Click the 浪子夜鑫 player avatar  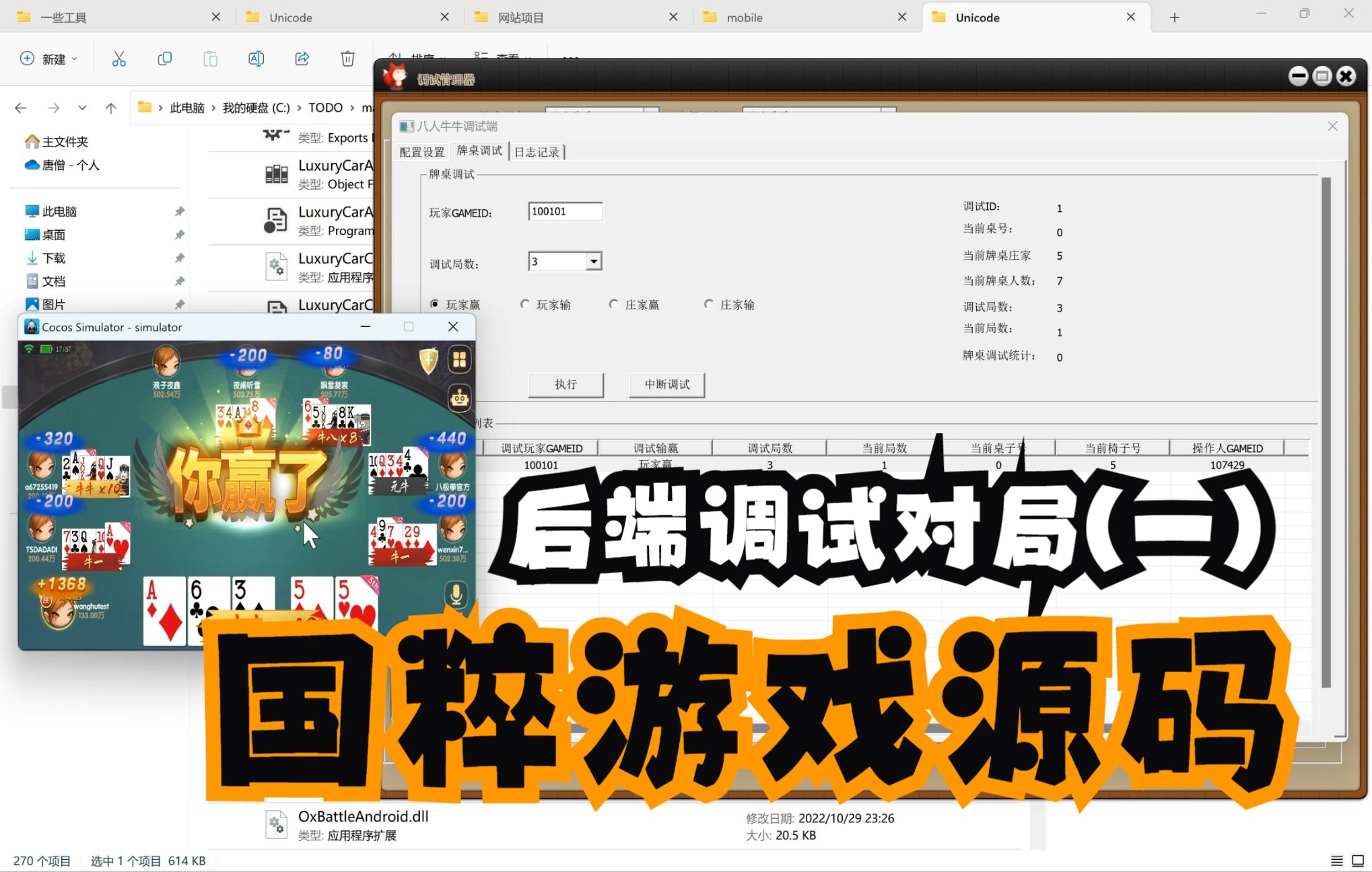pyautogui.click(x=166, y=363)
